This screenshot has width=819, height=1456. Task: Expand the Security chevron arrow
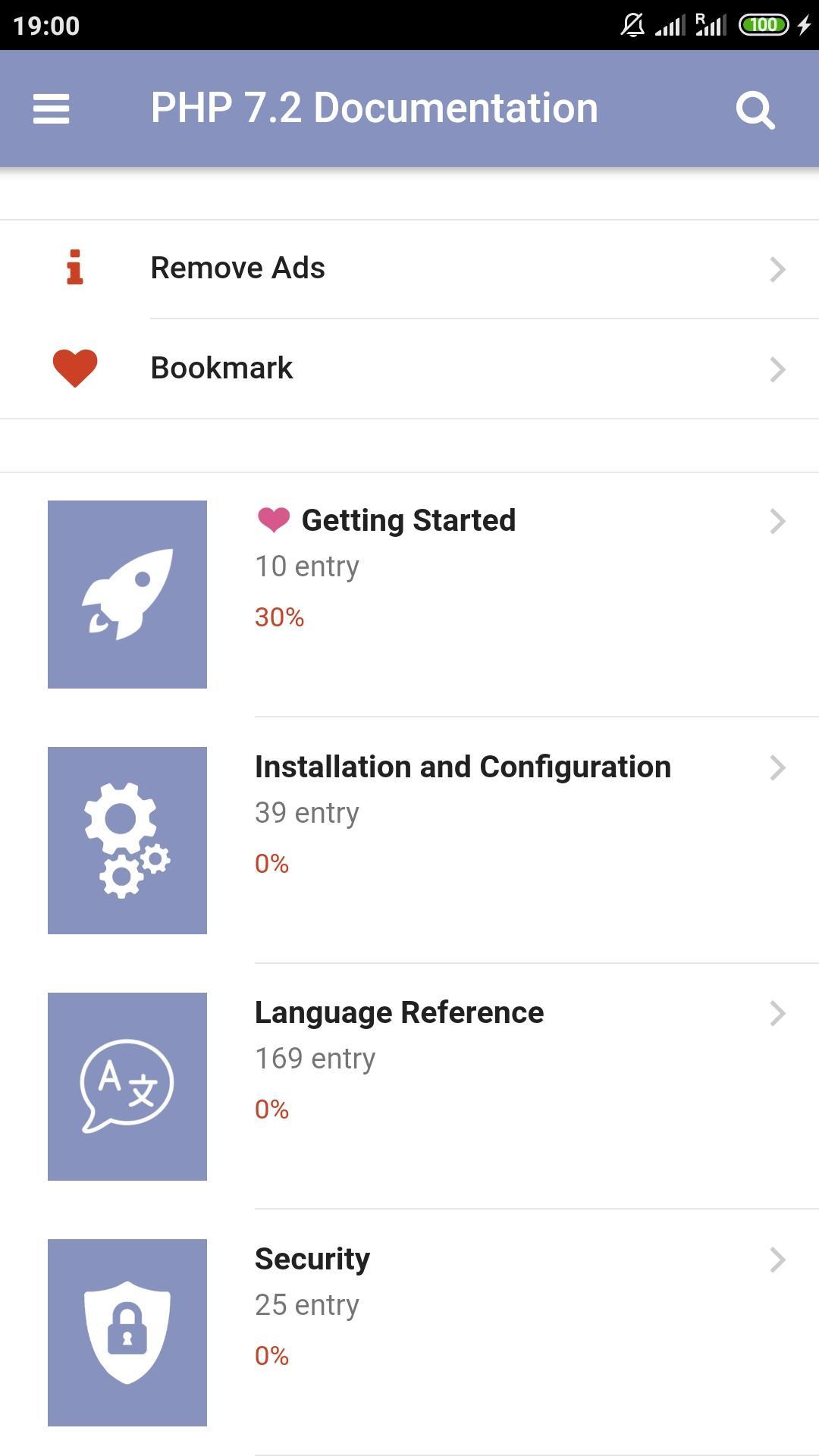tap(777, 1260)
